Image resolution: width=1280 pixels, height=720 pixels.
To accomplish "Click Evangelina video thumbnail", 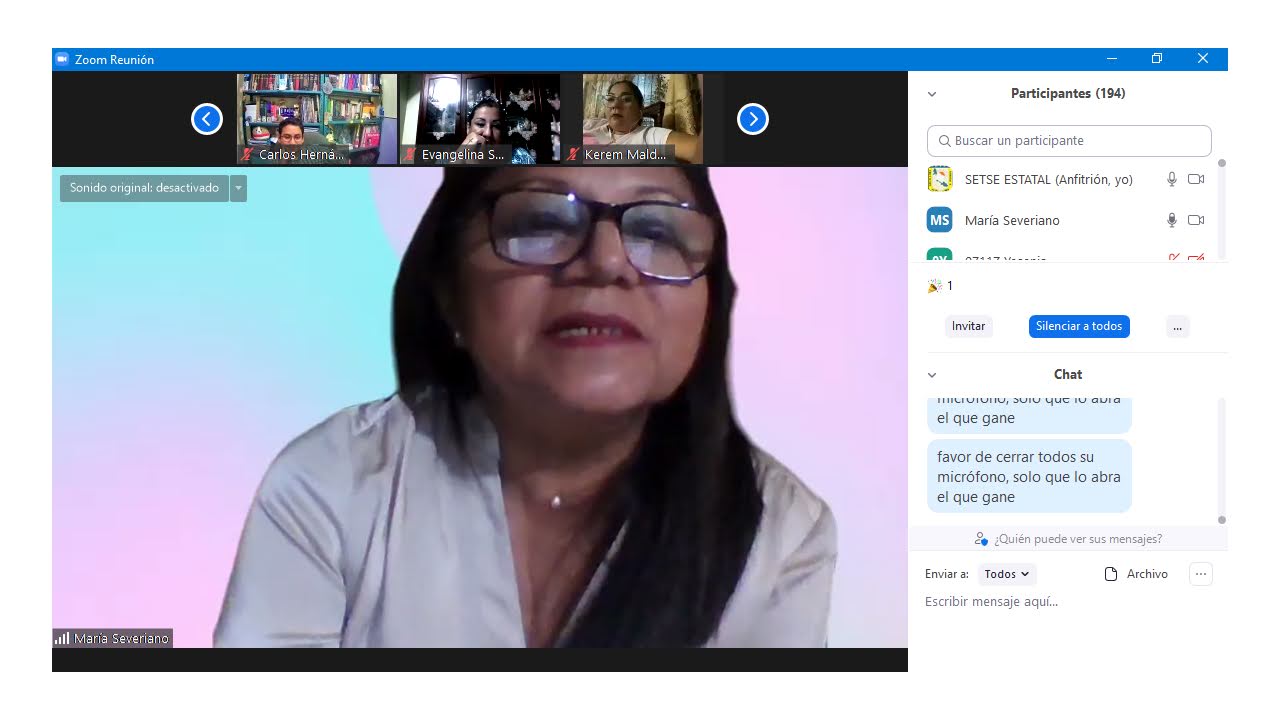I will tap(480, 118).
